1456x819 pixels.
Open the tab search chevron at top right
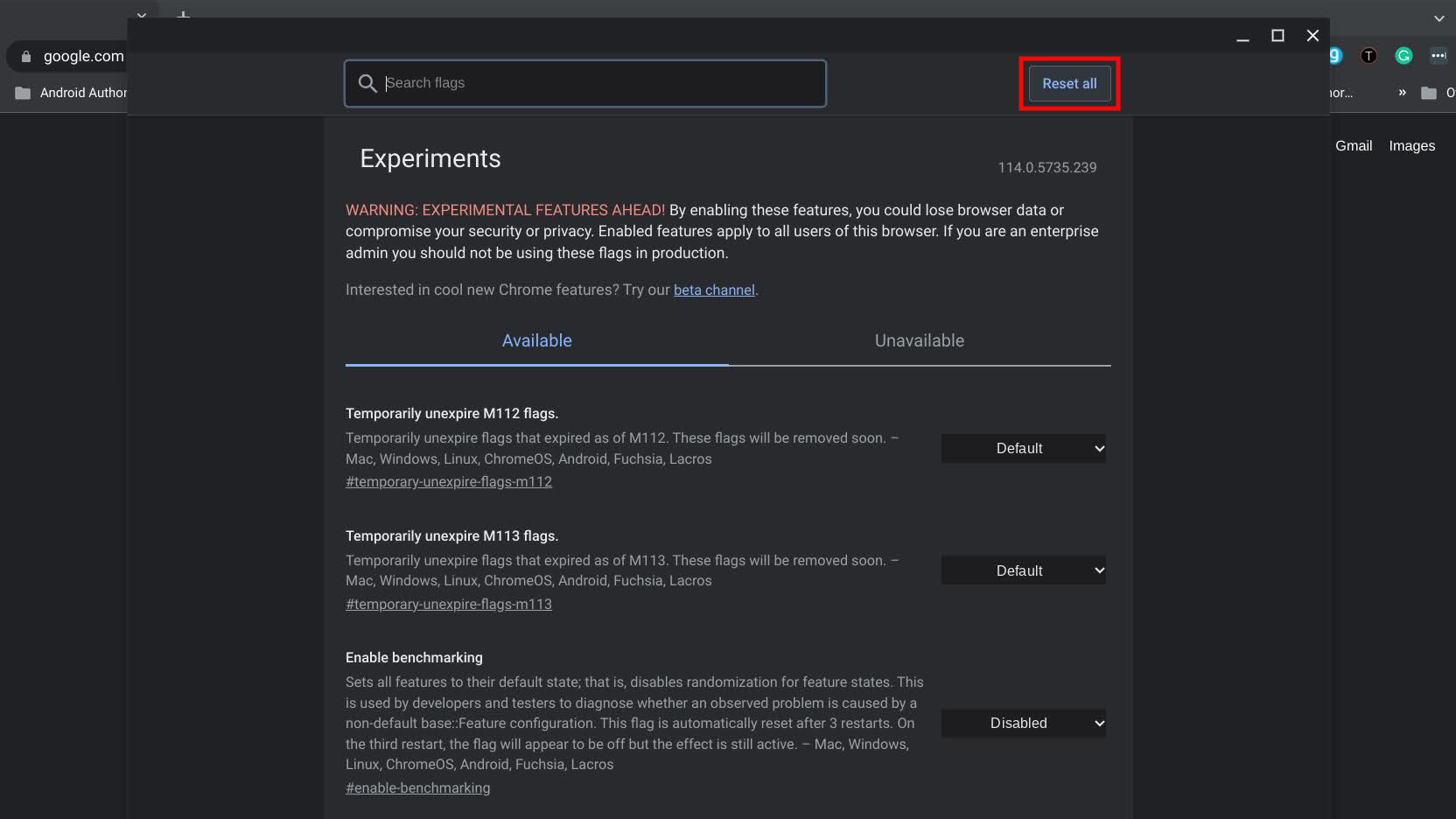pyautogui.click(x=1439, y=18)
